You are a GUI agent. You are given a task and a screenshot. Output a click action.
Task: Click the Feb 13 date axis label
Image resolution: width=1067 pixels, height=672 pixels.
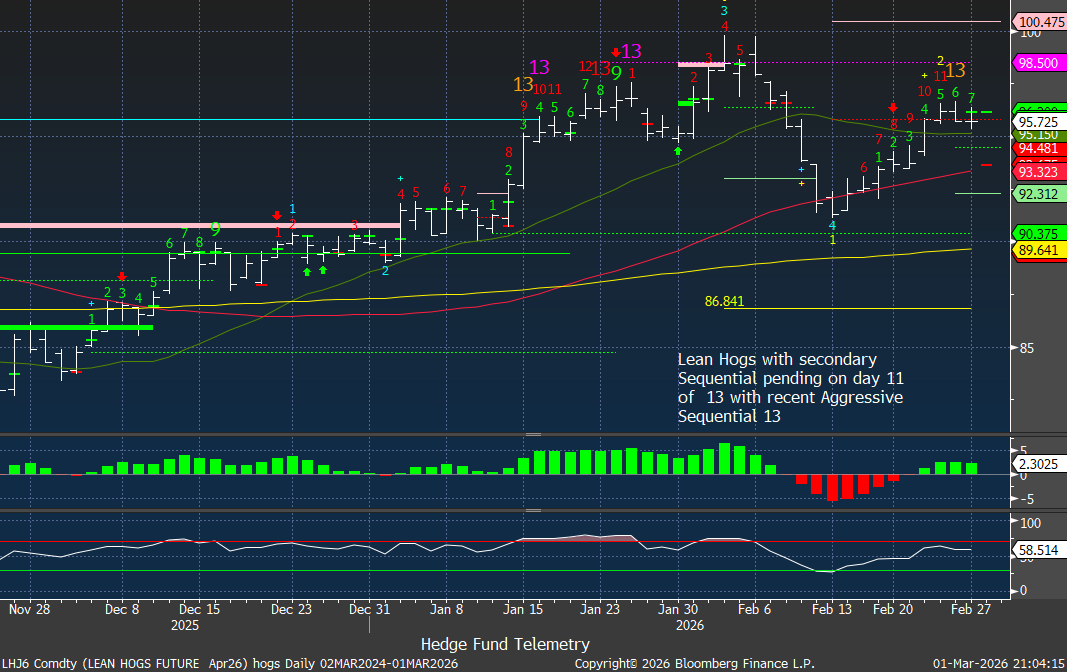click(x=831, y=608)
